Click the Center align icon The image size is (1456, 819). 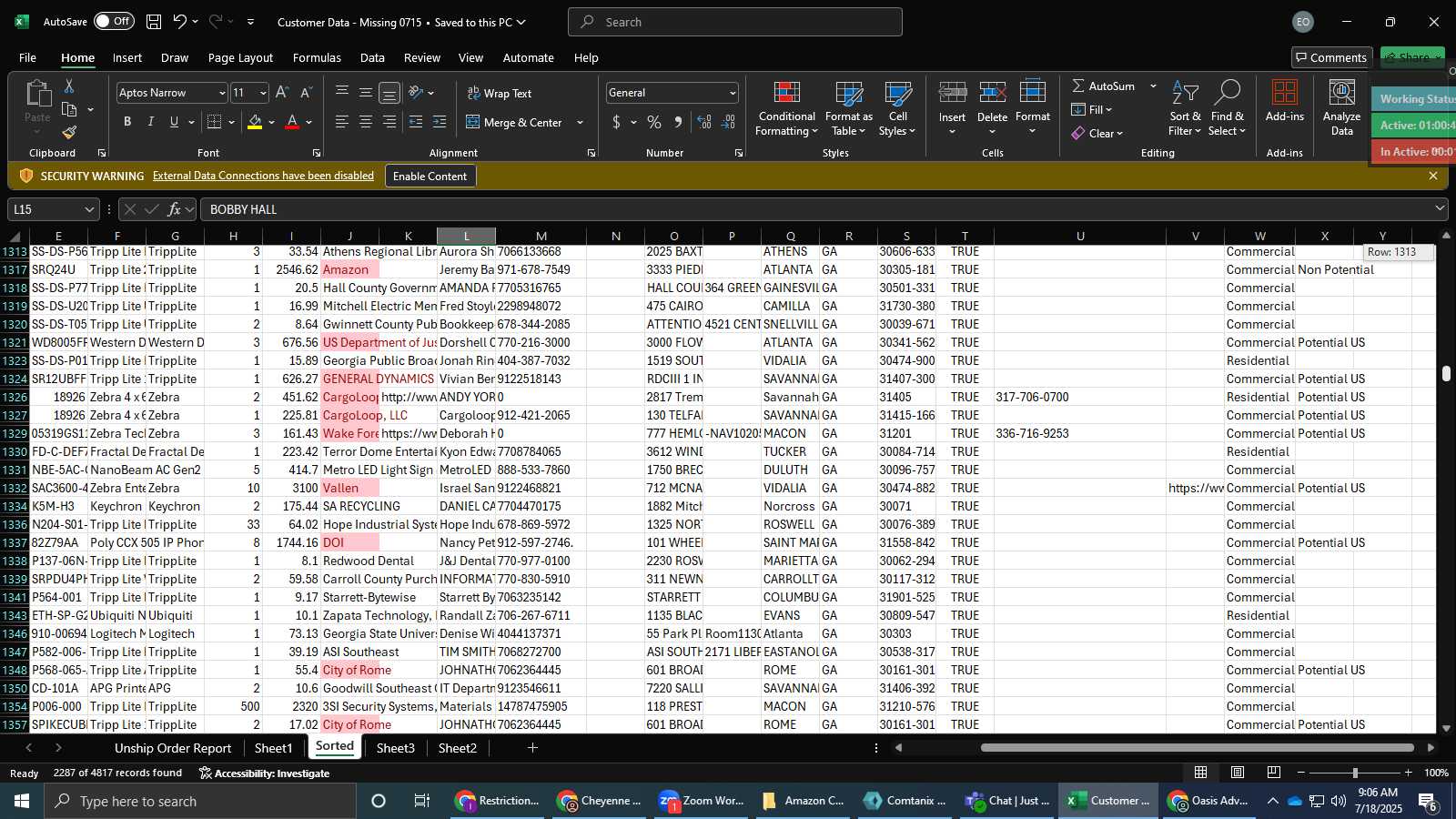[366, 122]
